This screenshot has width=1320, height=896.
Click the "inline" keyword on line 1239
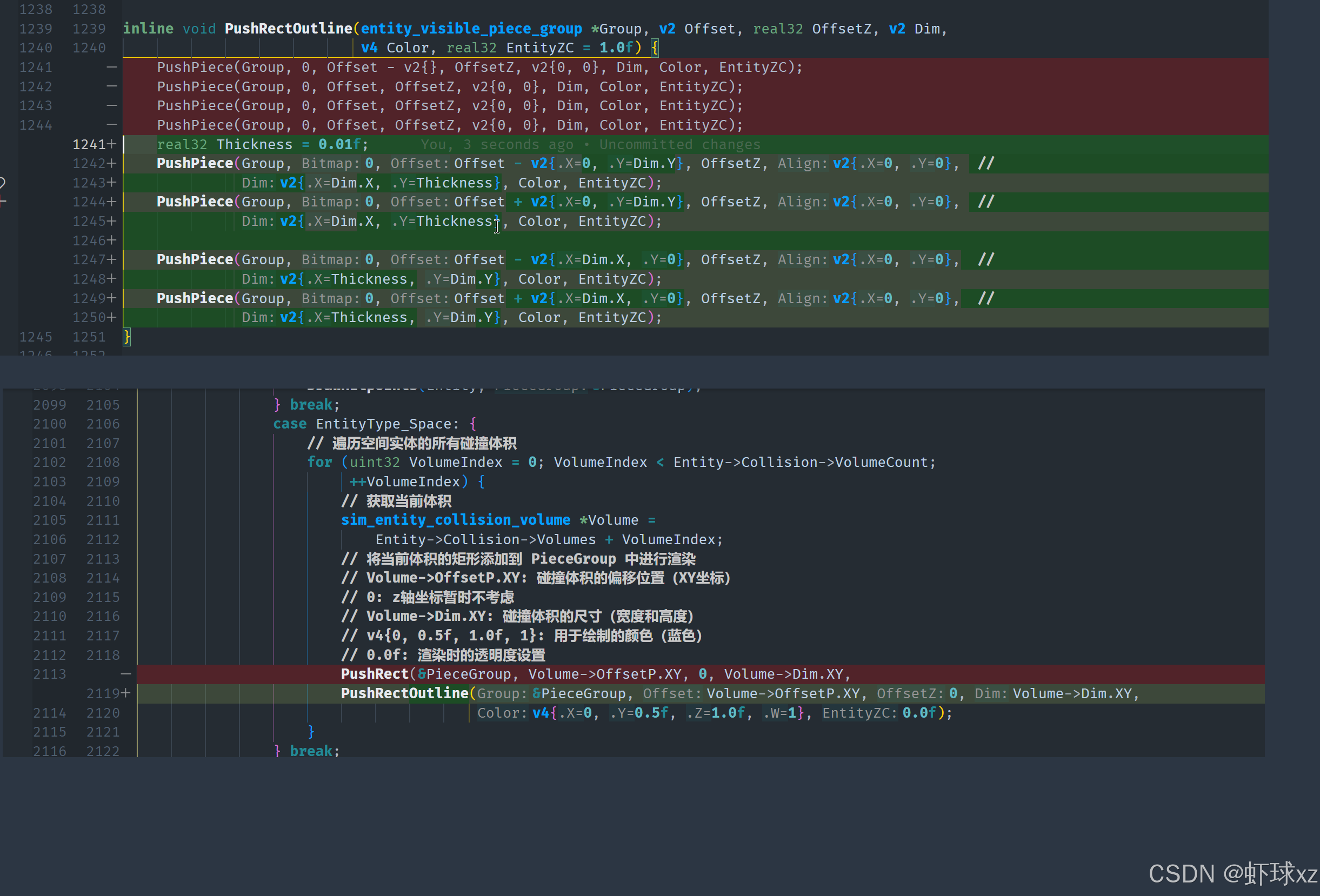[x=148, y=29]
